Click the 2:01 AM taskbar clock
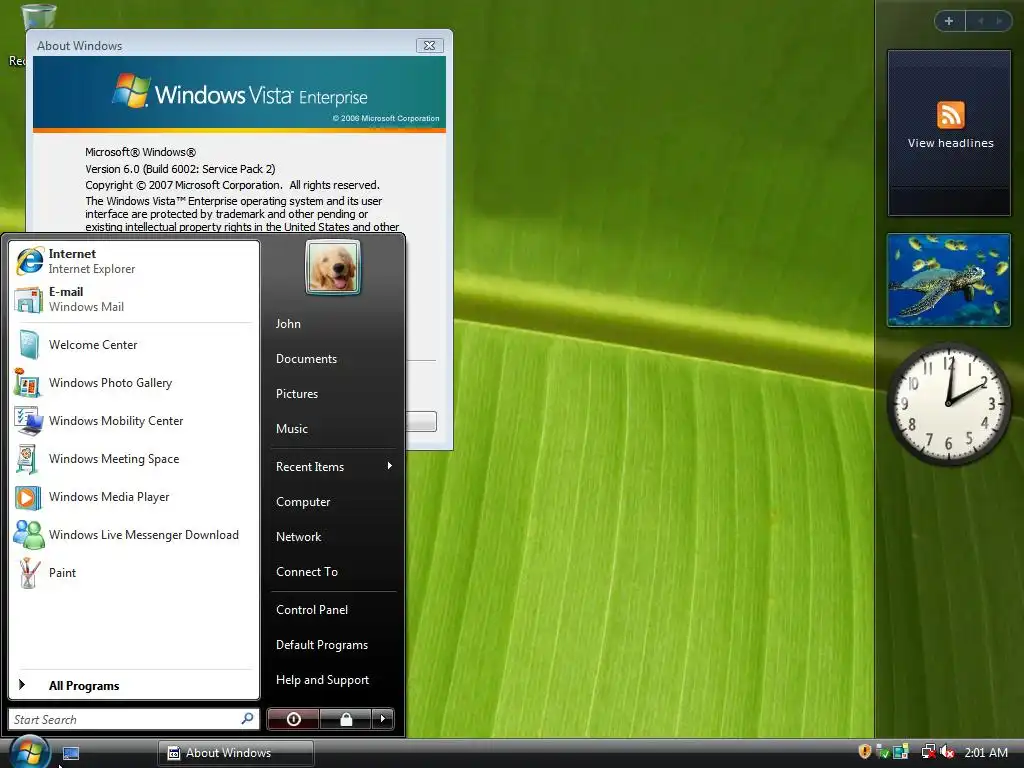 [x=986, y=752]
